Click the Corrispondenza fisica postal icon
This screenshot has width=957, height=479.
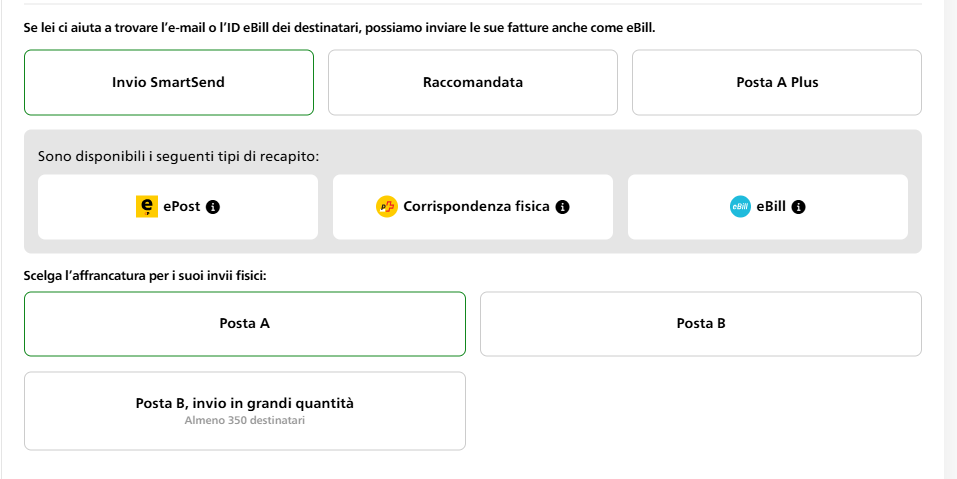[x=387, y=207]
